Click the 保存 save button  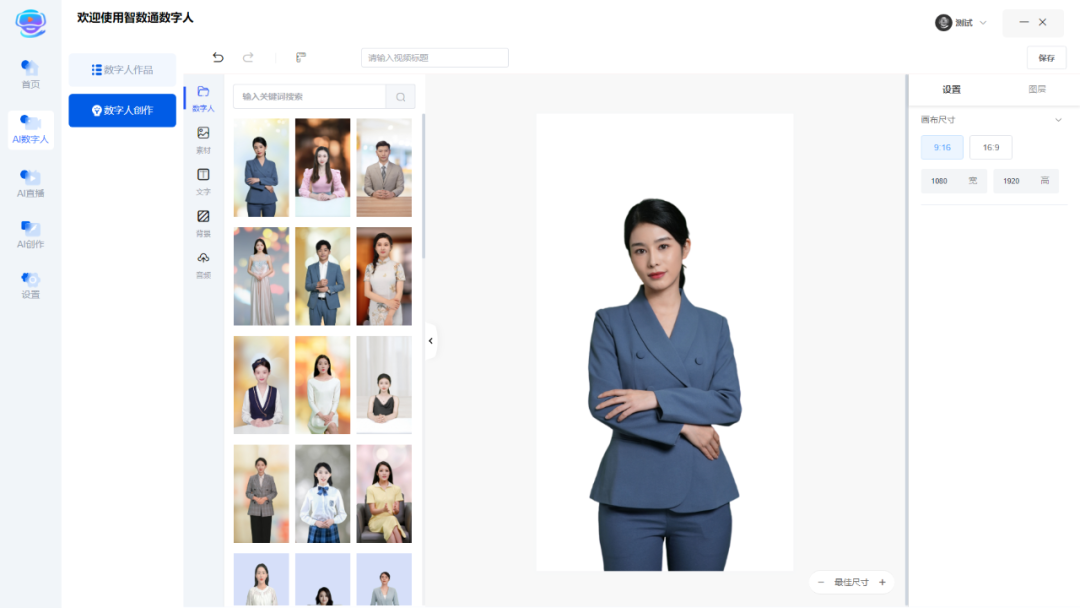click(1046, 58)
